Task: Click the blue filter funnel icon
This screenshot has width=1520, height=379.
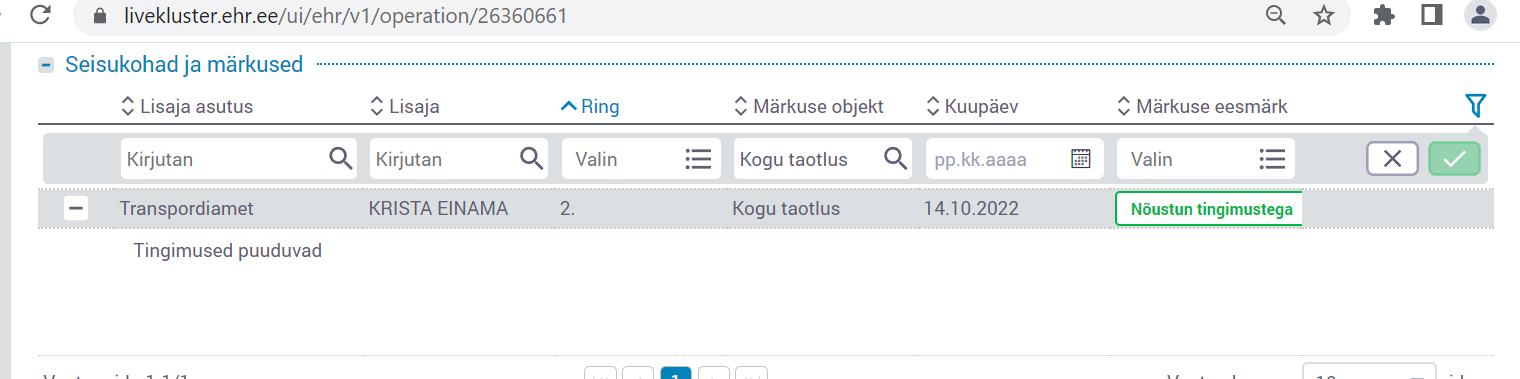Action: pyautogui.click(x=1475, y=105)
